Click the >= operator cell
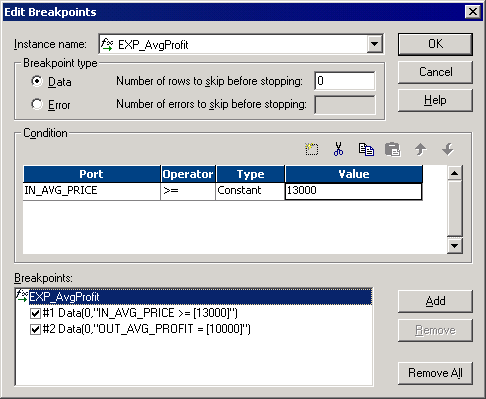Viewport: 486px width, 399px height. click(x=188, y=191)
